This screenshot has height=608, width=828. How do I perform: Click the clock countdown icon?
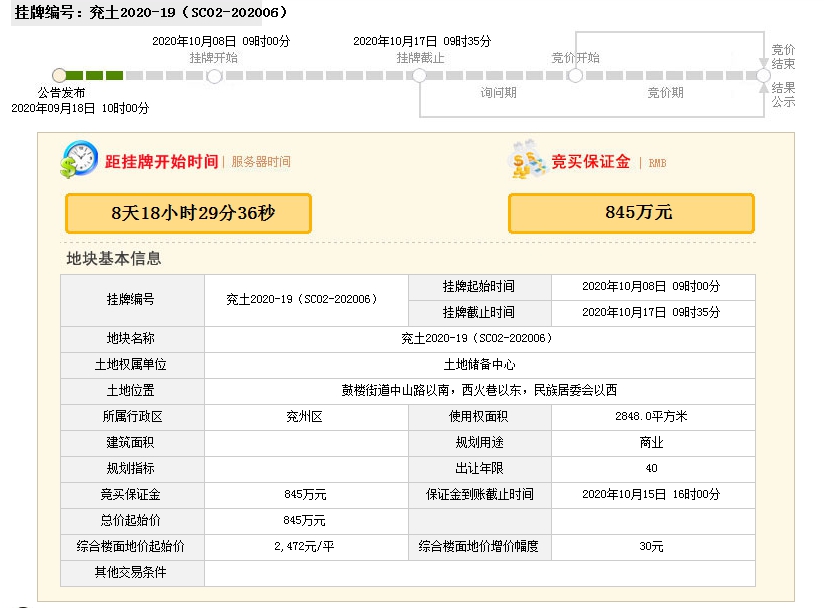coord(79,160)
